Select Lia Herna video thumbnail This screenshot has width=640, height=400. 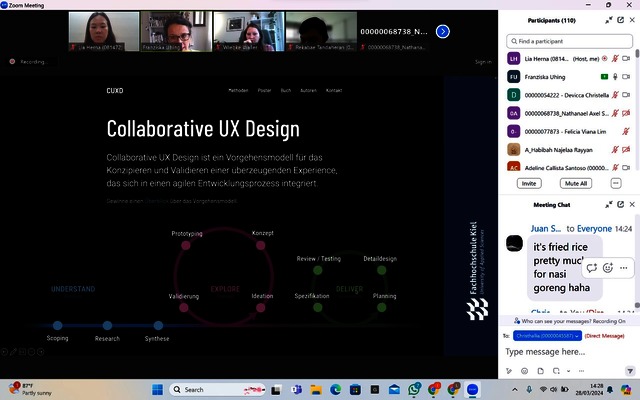(104, 31)
